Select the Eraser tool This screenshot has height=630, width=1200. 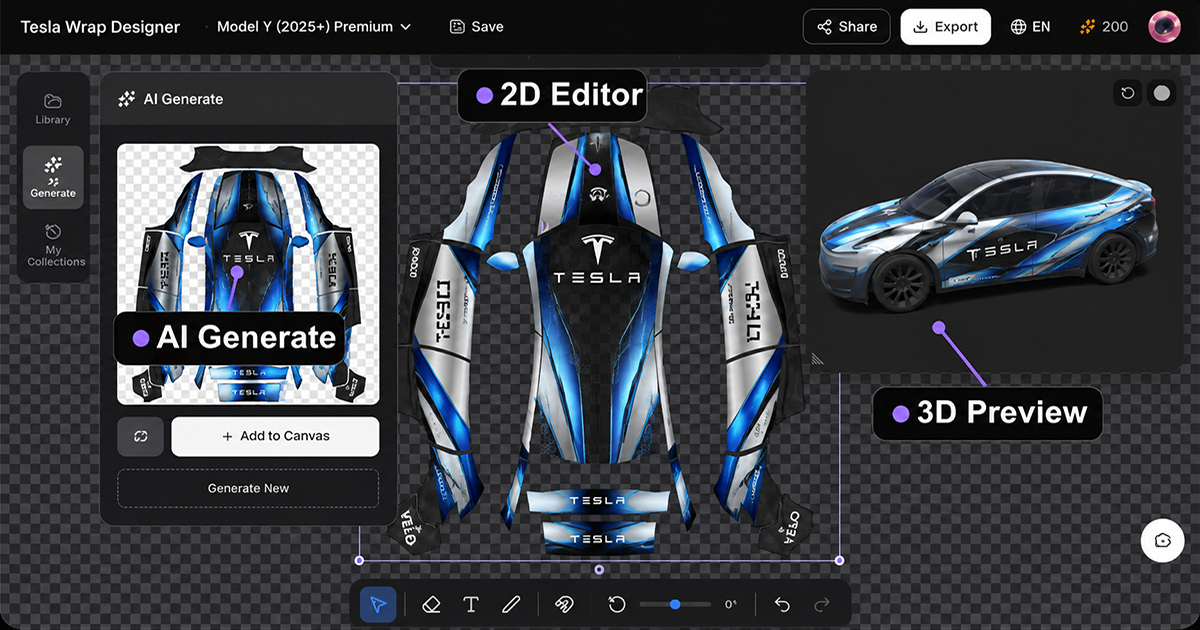[432, 604]
